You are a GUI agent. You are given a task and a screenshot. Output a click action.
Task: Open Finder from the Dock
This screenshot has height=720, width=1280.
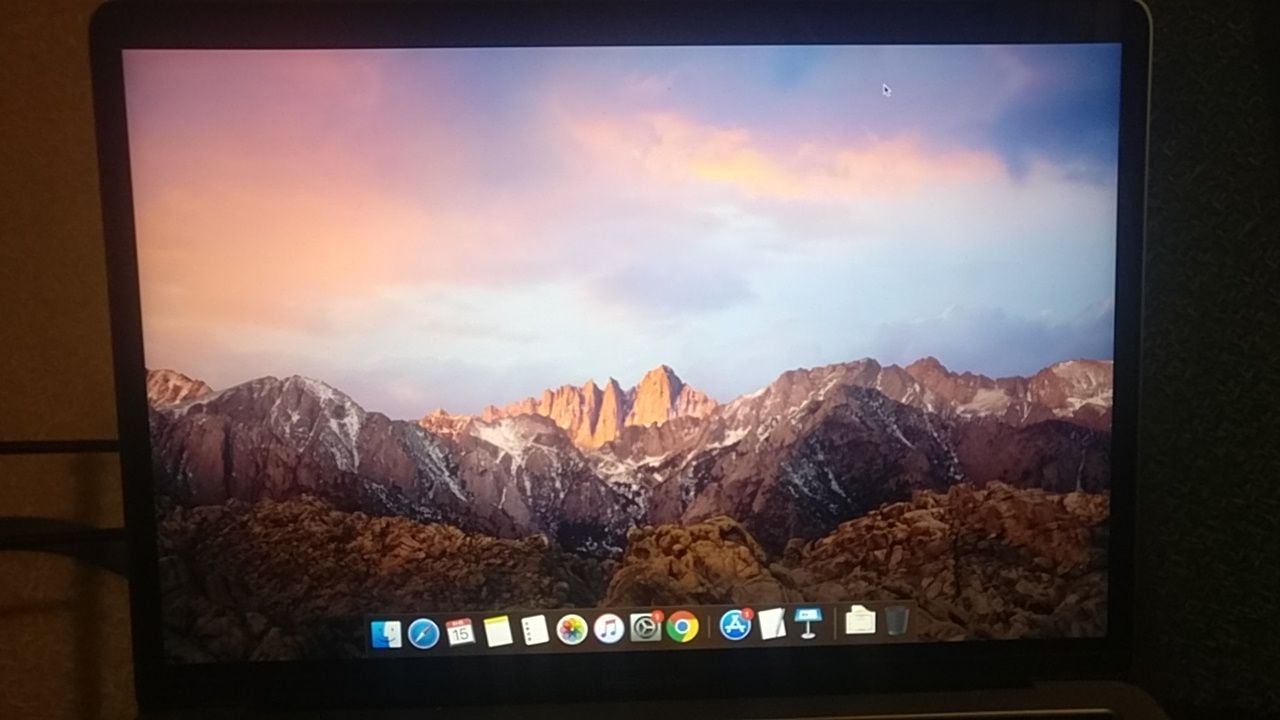[x=386, y=633]
